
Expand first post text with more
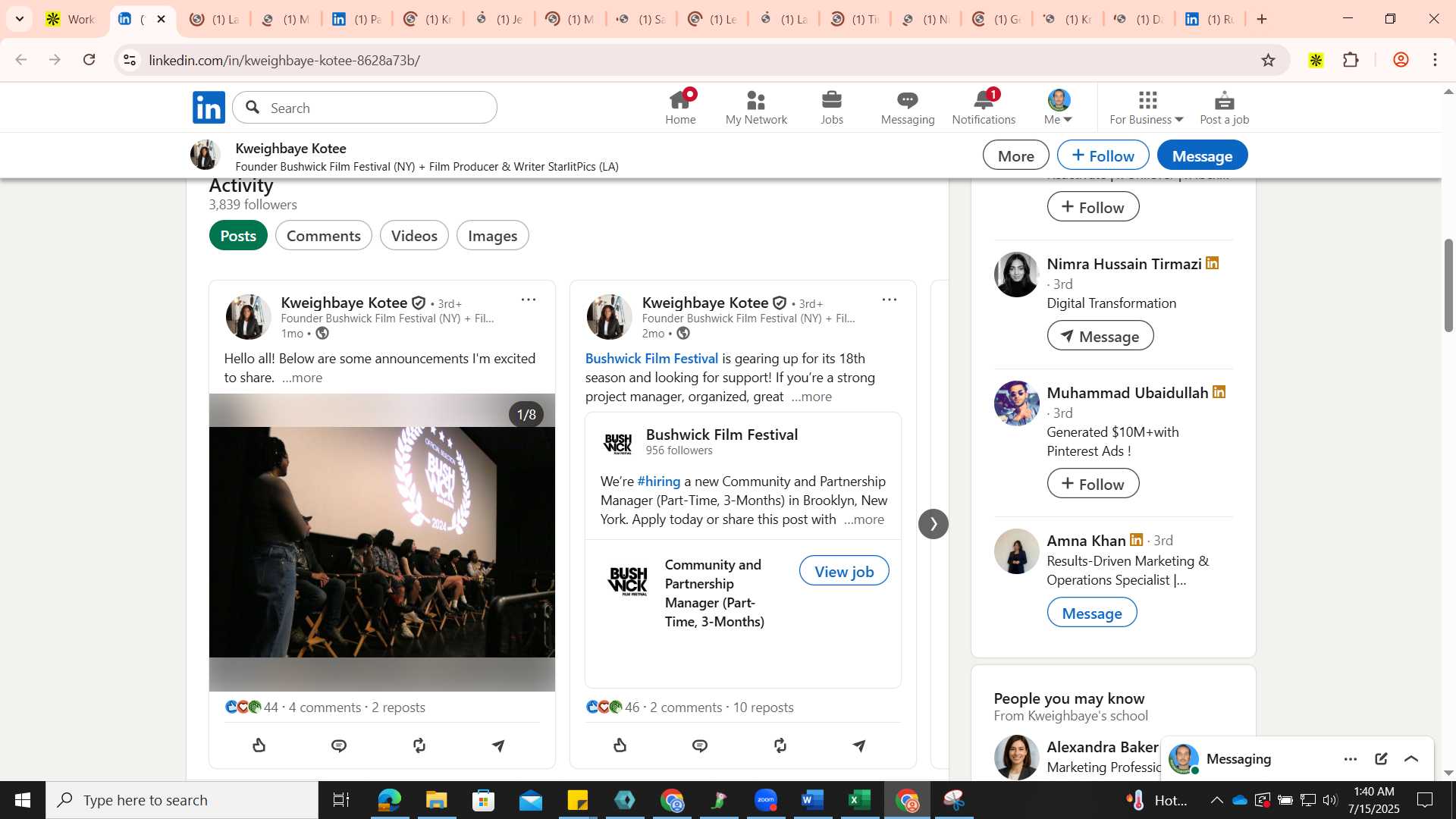[x=302, y=378]
